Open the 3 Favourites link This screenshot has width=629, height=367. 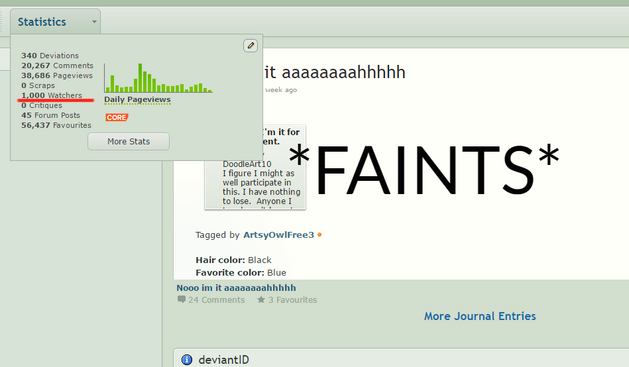292,300
